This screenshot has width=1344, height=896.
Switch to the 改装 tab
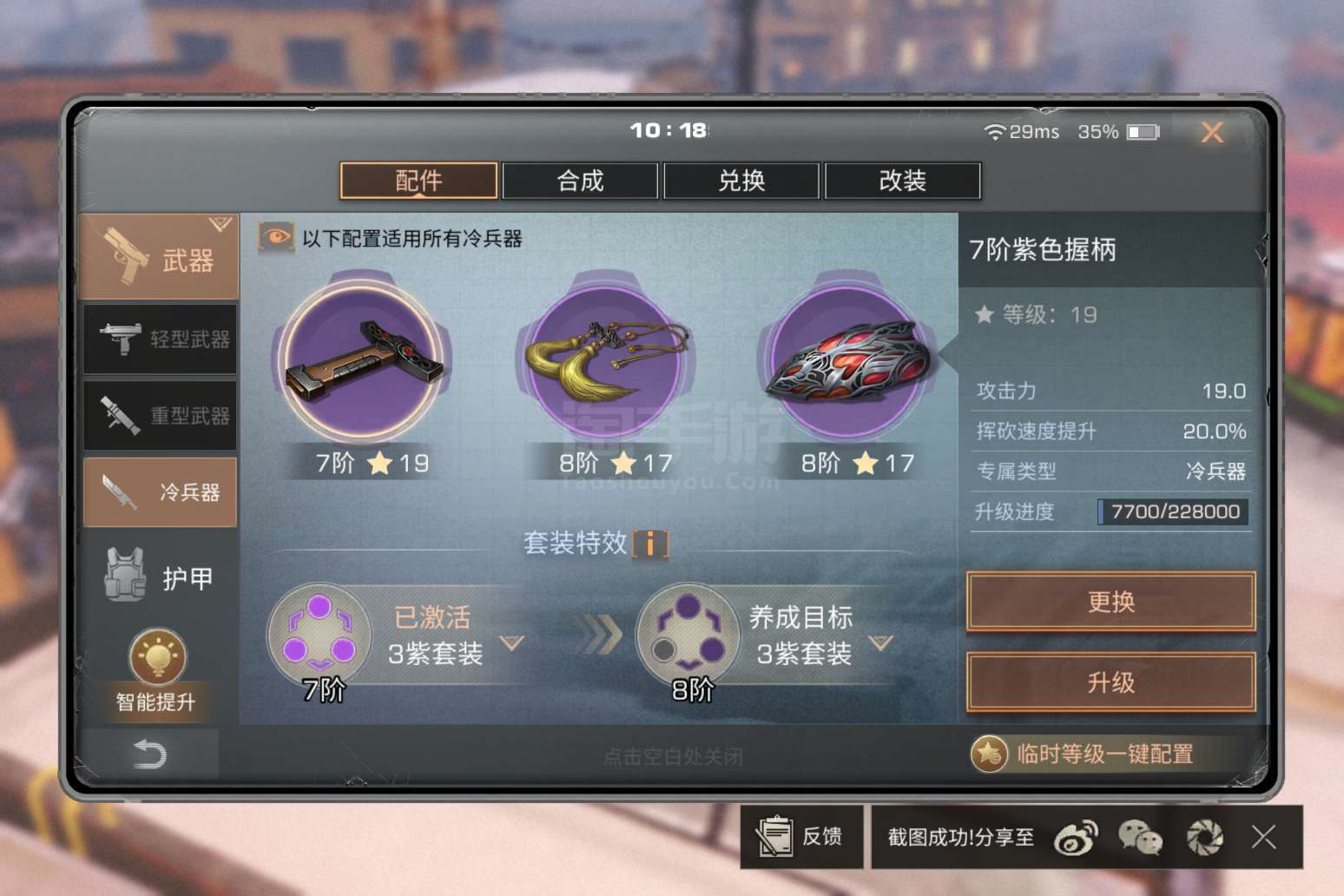tap(903, 181)
